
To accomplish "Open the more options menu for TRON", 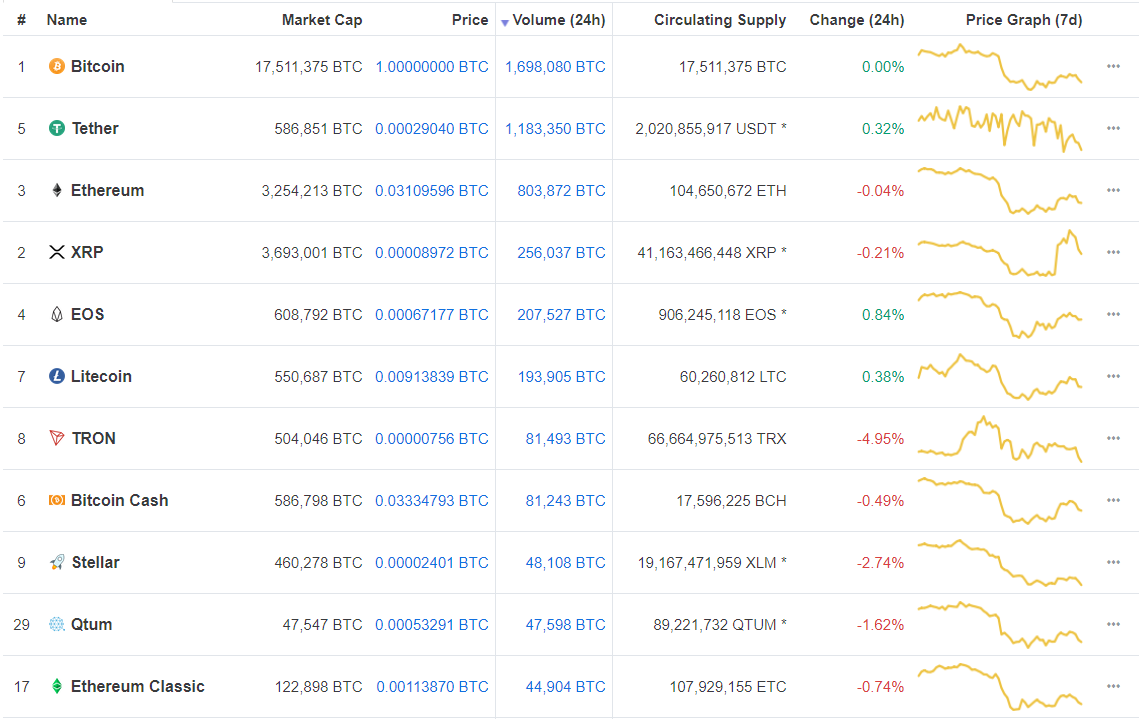I will point(1113,439).
